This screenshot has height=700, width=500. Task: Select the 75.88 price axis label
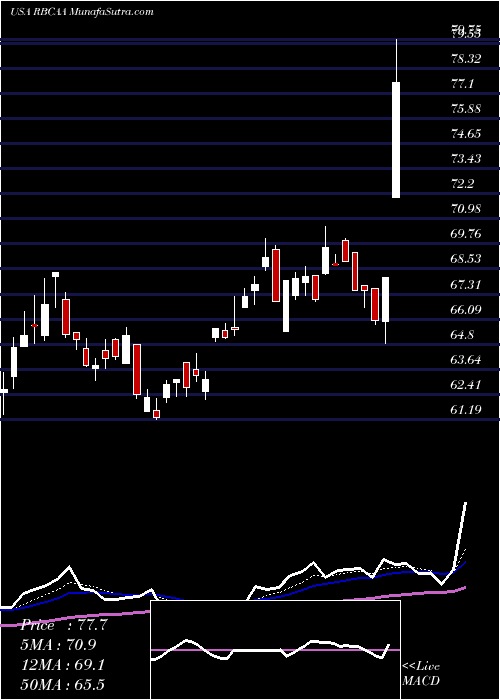coord(468,108)
